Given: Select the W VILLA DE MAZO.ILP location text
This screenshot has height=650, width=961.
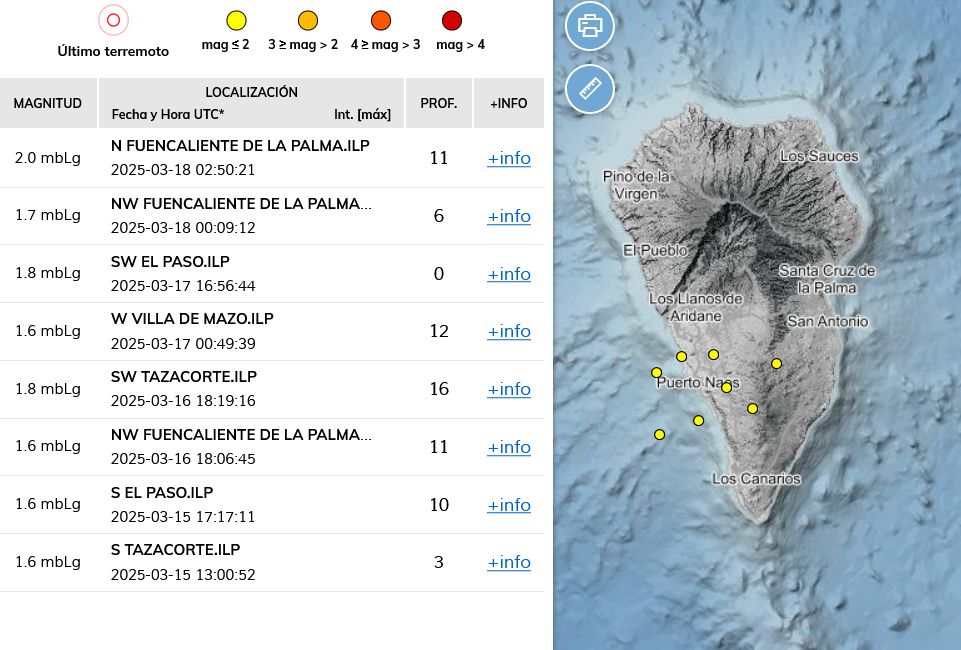Looking at the screenshot, I should click(x=192, y=319).
